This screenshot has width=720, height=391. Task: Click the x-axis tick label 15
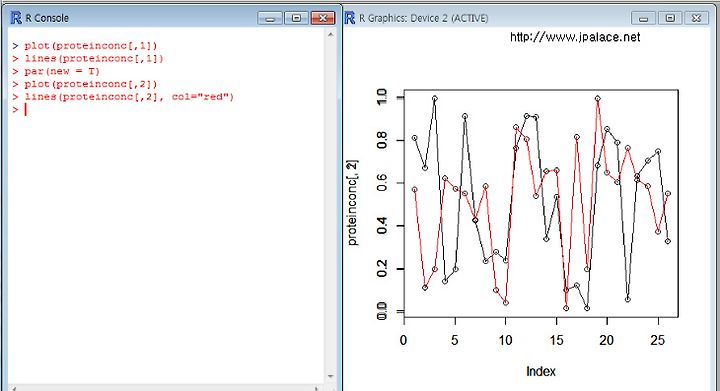point(556,341)
